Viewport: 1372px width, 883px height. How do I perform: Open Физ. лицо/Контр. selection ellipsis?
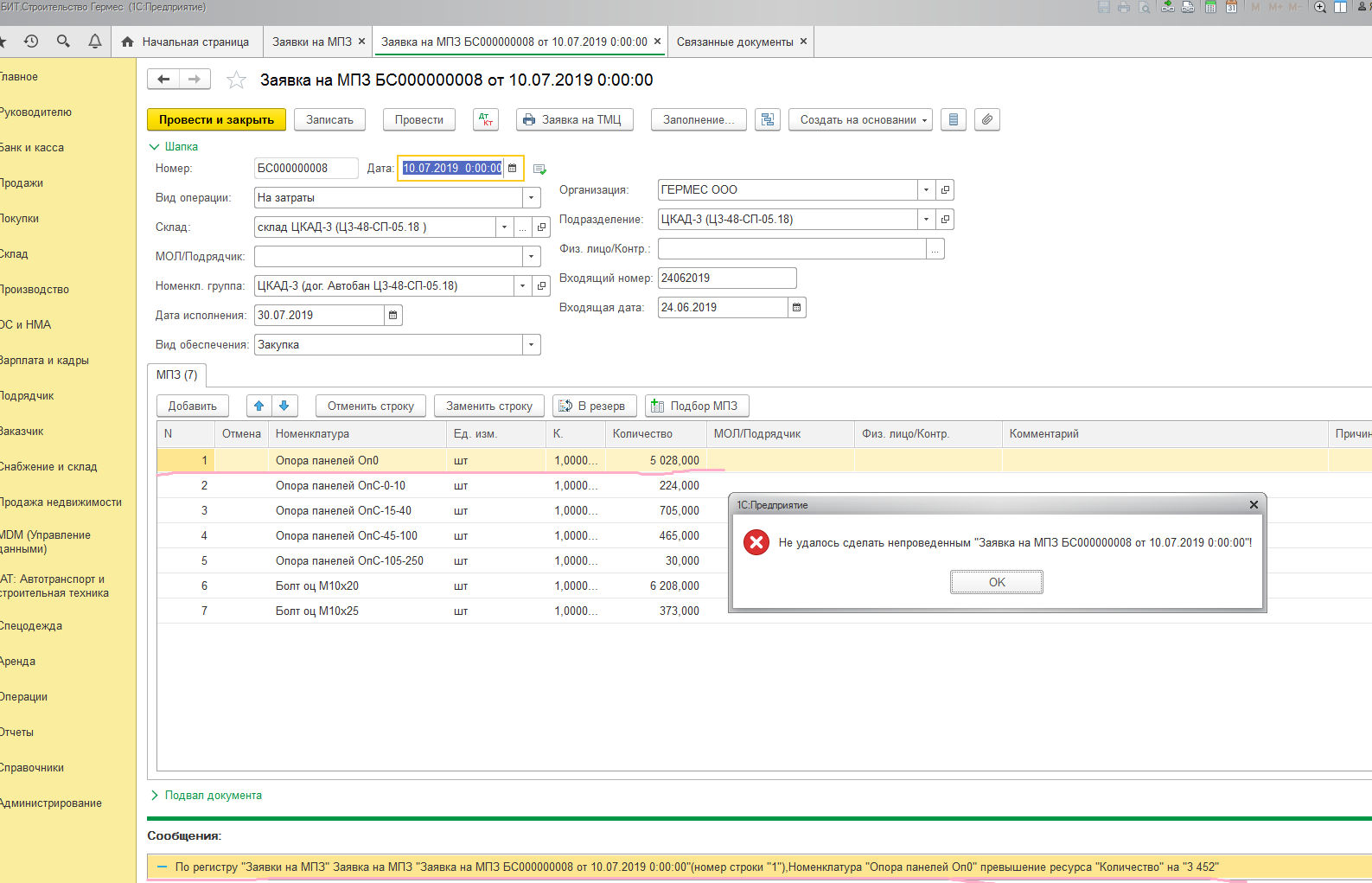935,249
